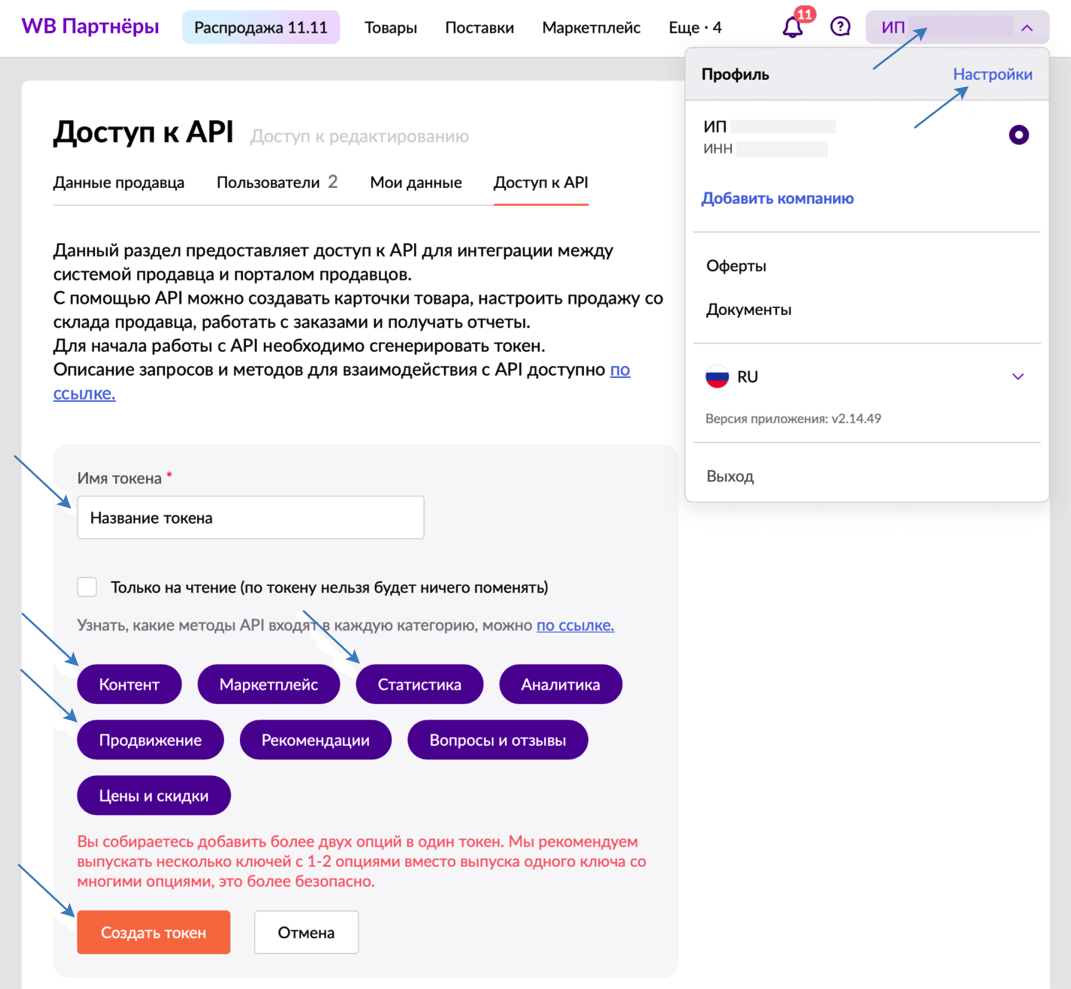Open the Настройки link in profile
The width and height of the screenshot is (1071, 989).
tap(992, 74)
